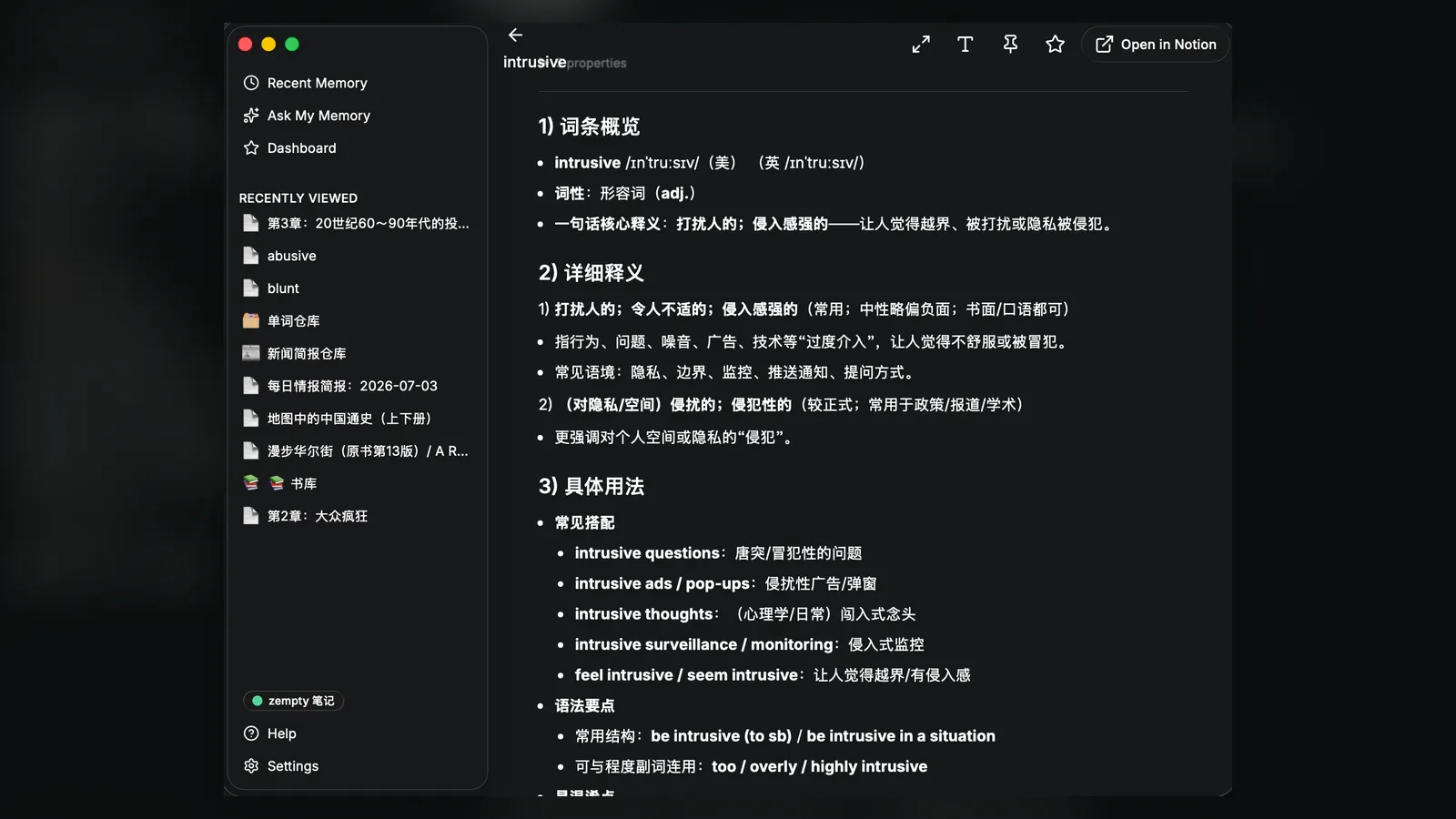Click the 语法要点 bullet

point(584,705)
